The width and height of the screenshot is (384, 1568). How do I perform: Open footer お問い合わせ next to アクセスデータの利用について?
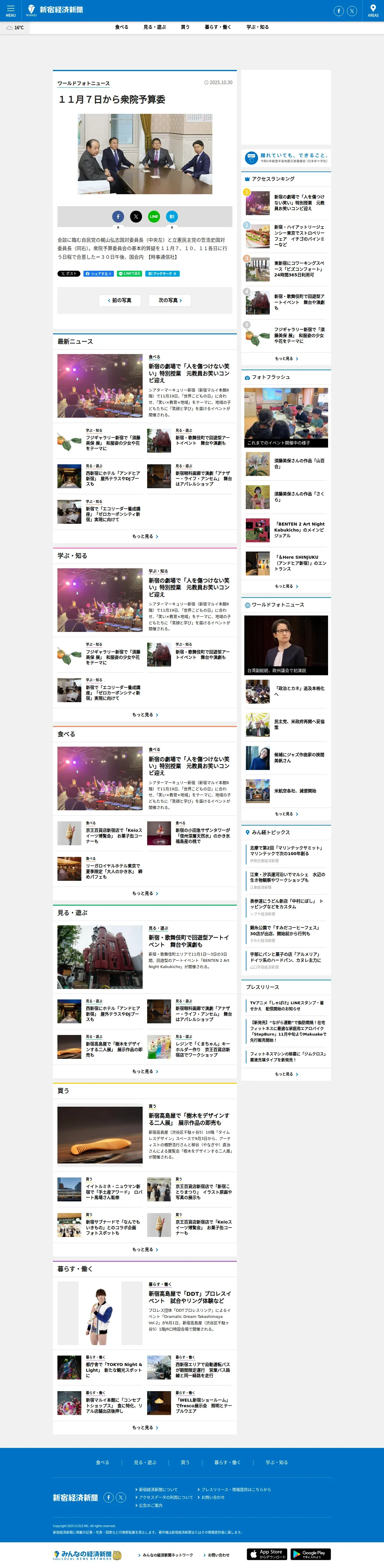[x=213, y=1497]
